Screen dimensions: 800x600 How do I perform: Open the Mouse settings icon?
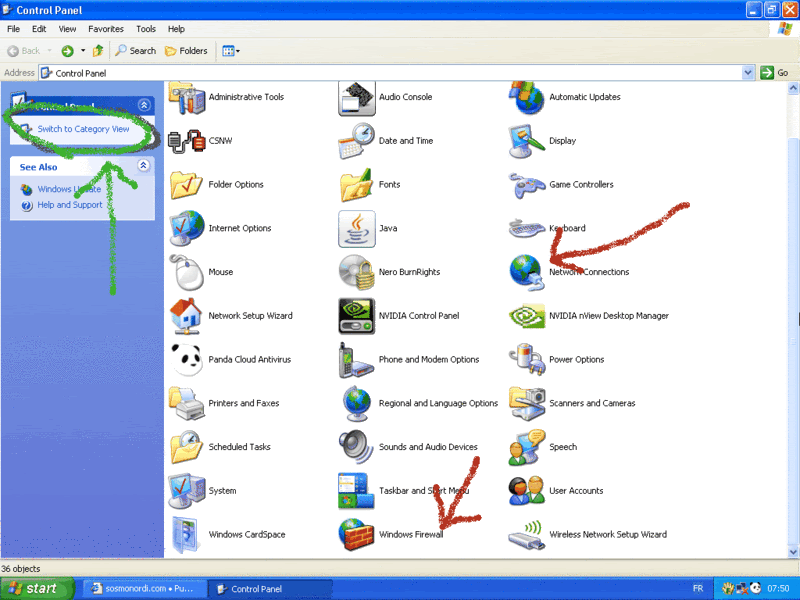187,272
